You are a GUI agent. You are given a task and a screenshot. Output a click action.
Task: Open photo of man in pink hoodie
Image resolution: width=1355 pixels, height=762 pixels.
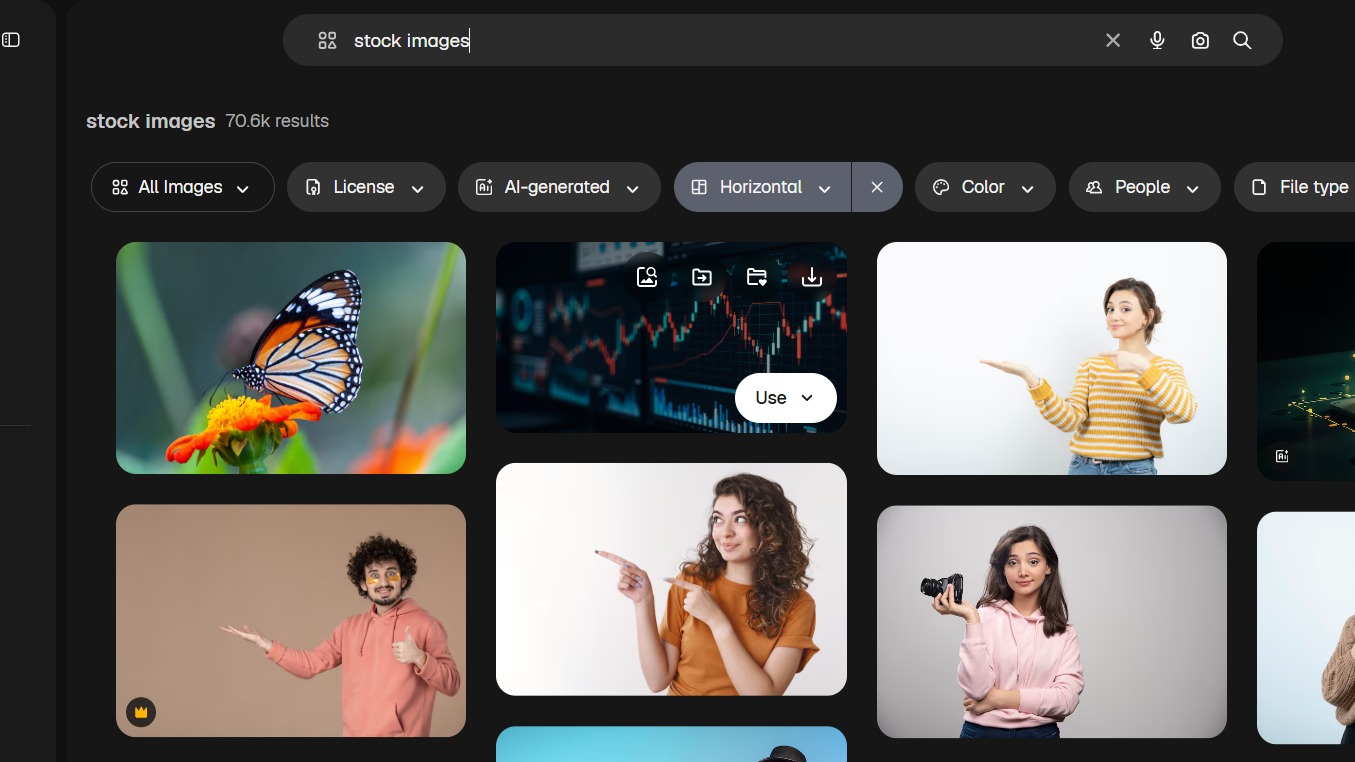tap(291, 620)
